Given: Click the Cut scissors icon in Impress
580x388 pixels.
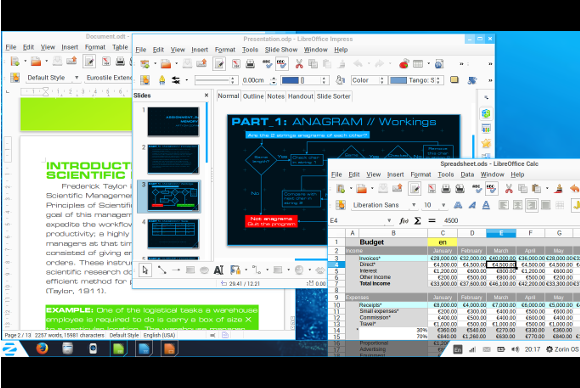Looking at the screenshot, I should pyautogui.click(x=299, y=64).
